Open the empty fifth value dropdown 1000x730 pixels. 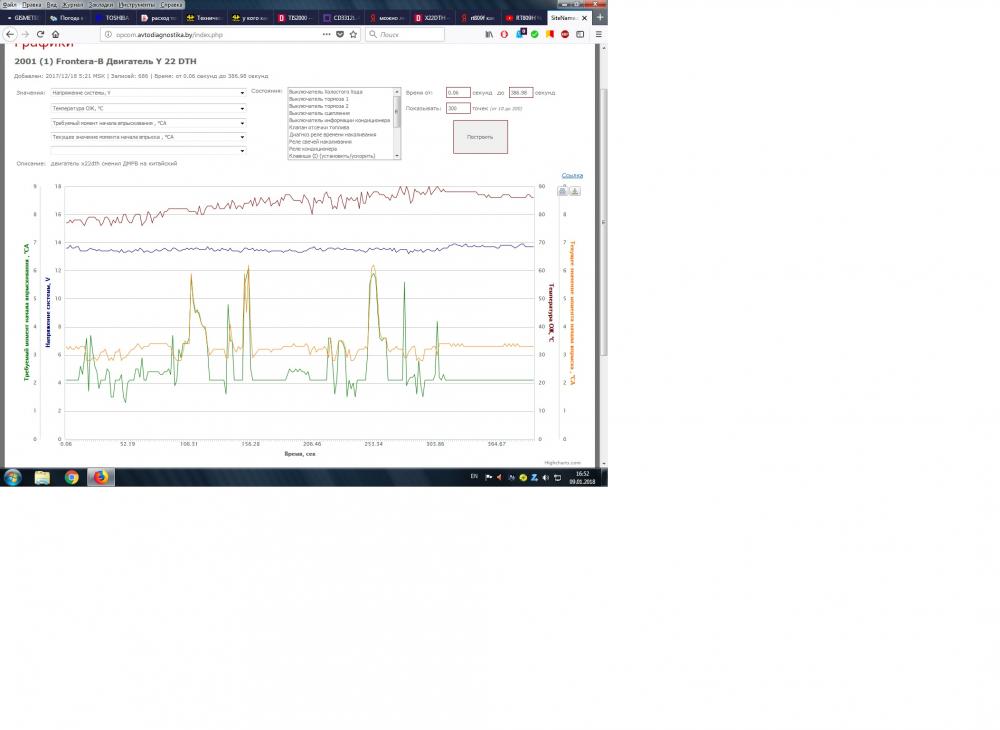coord(148,150)
